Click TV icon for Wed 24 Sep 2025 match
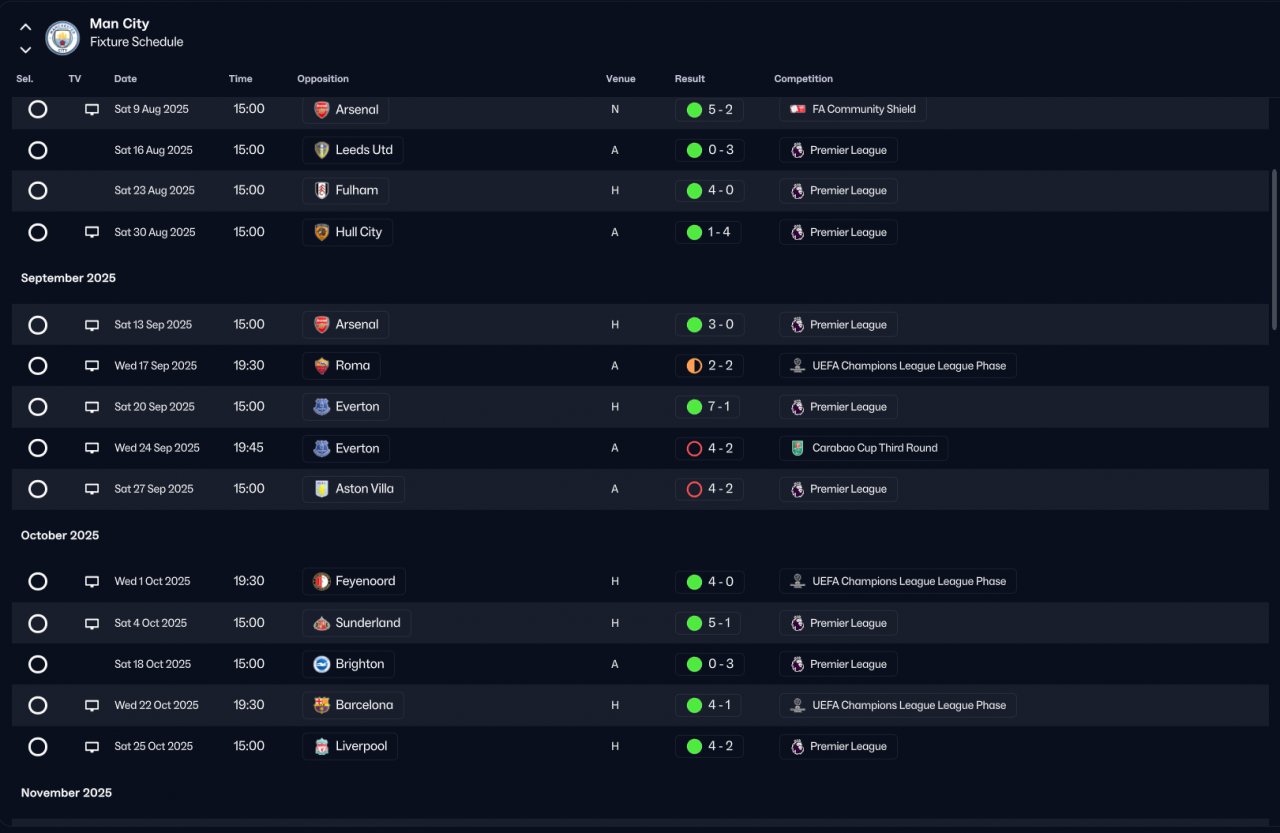The height and width of the screenshot is (833, 1280). pyautogui.click(x=92, y=448)
